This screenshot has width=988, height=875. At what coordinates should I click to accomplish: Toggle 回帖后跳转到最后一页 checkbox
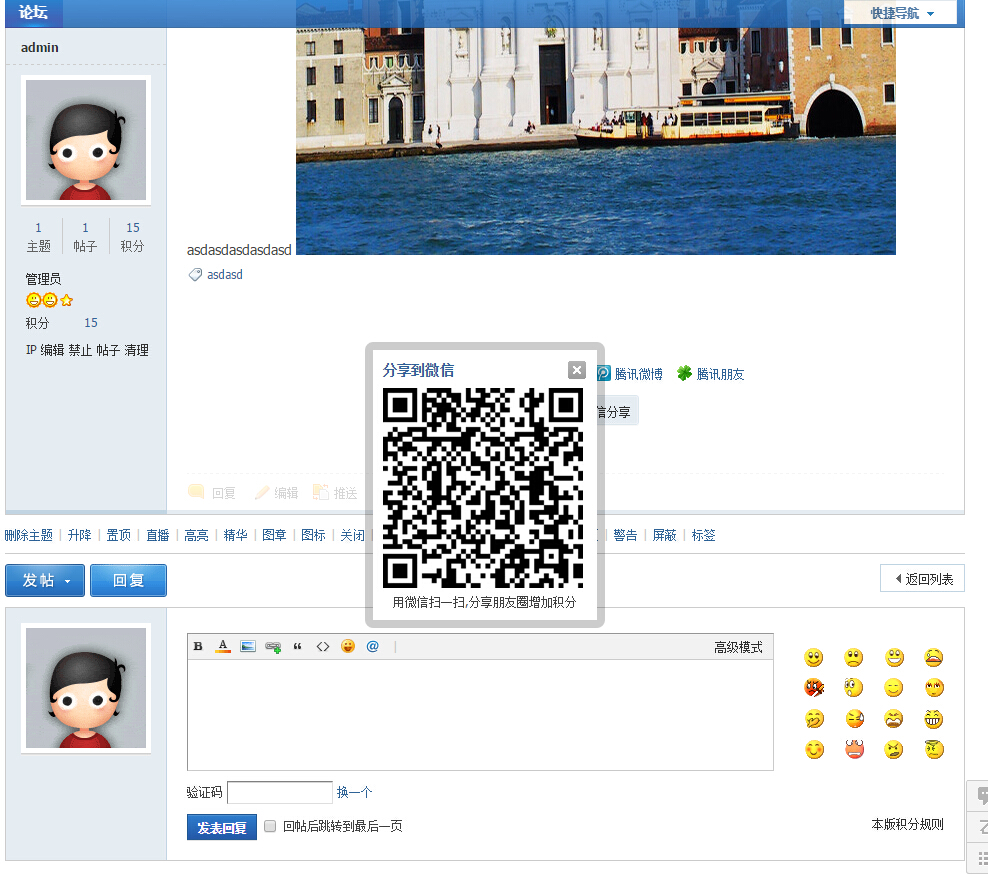click(x=270, y=826)
